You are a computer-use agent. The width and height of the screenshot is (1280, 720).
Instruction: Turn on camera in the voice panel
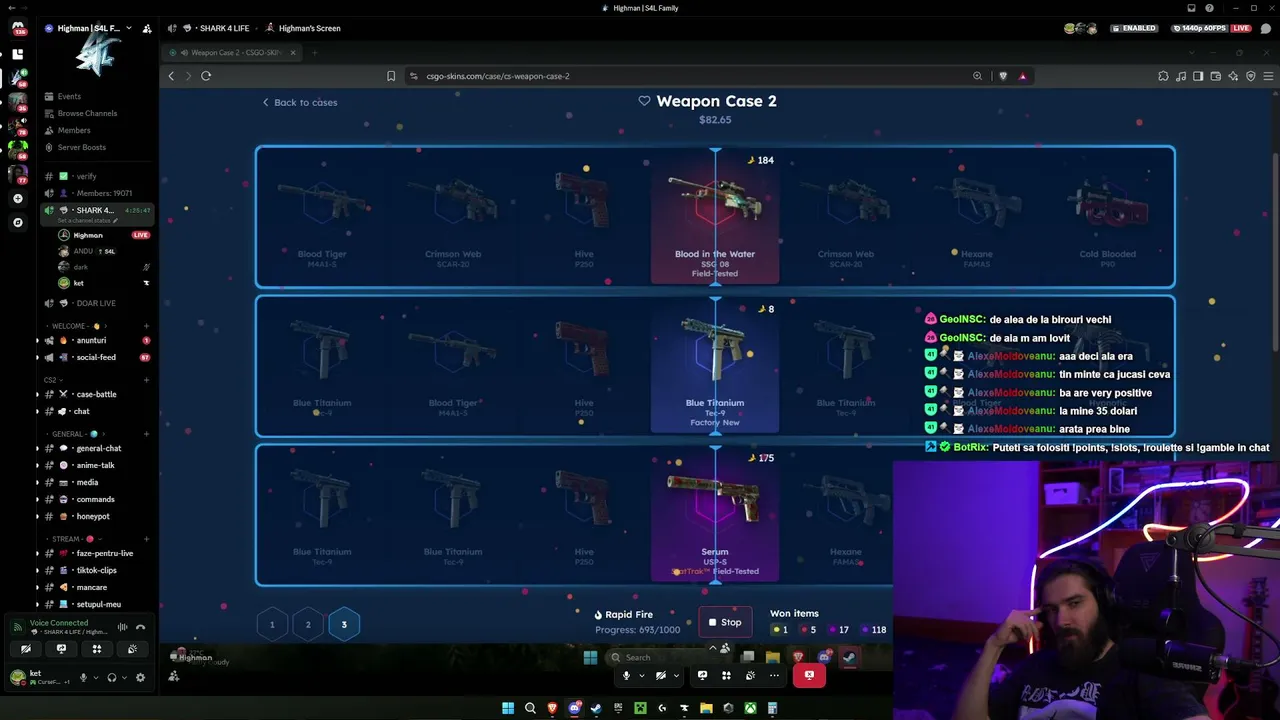pos(26,649)
